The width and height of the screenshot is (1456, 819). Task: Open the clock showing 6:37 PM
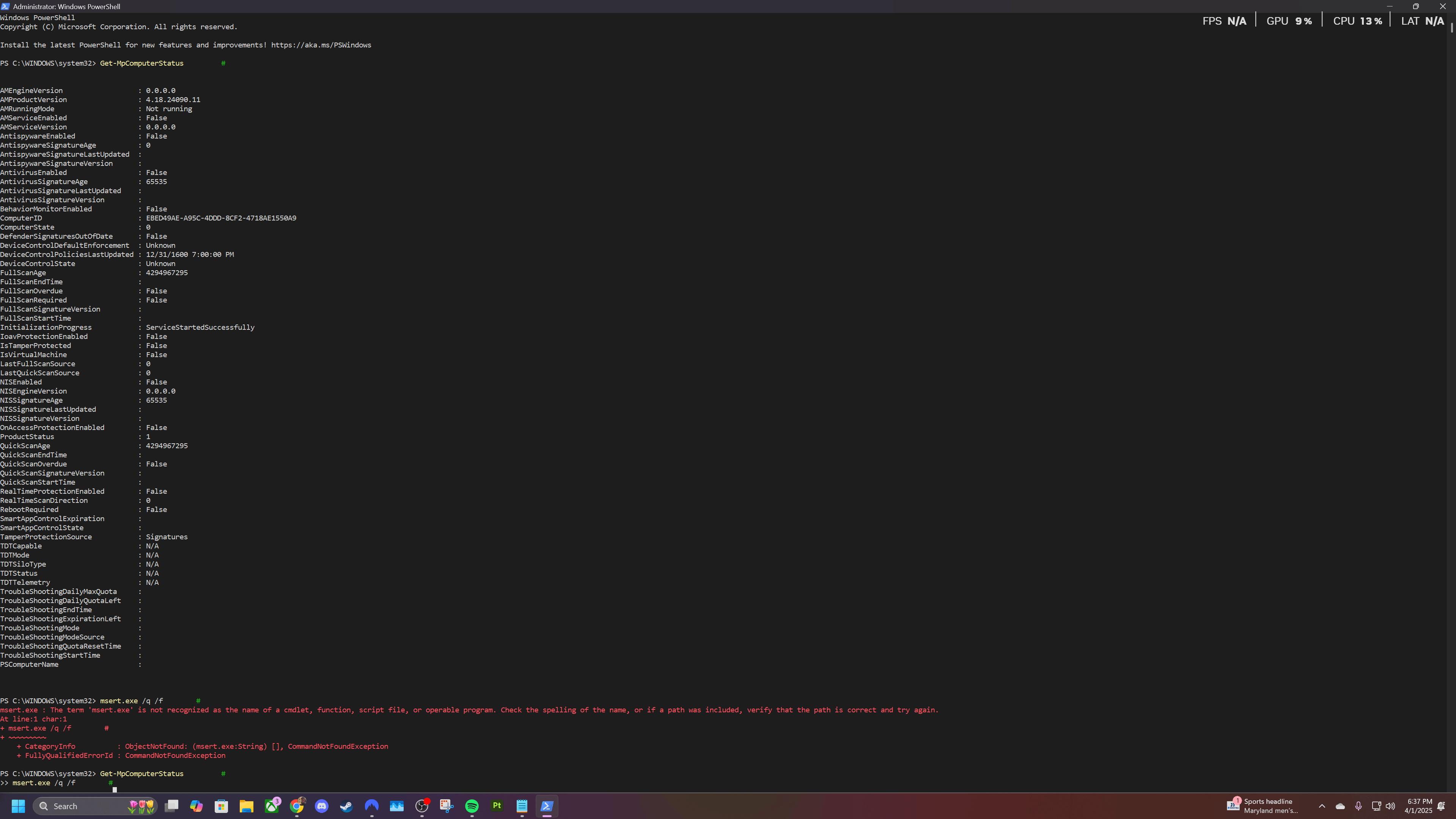click(x=1419, y=806)
